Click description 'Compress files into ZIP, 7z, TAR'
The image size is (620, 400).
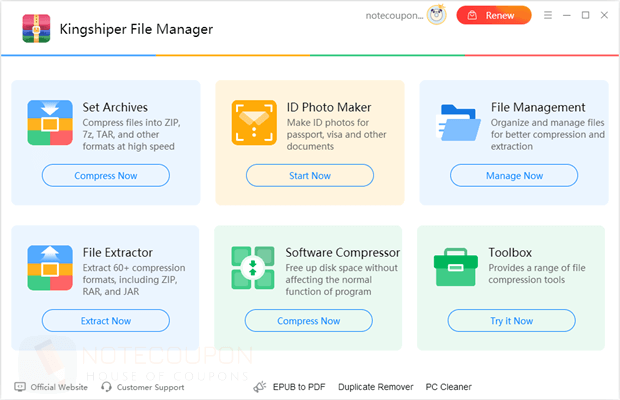(x=131, y=134)
